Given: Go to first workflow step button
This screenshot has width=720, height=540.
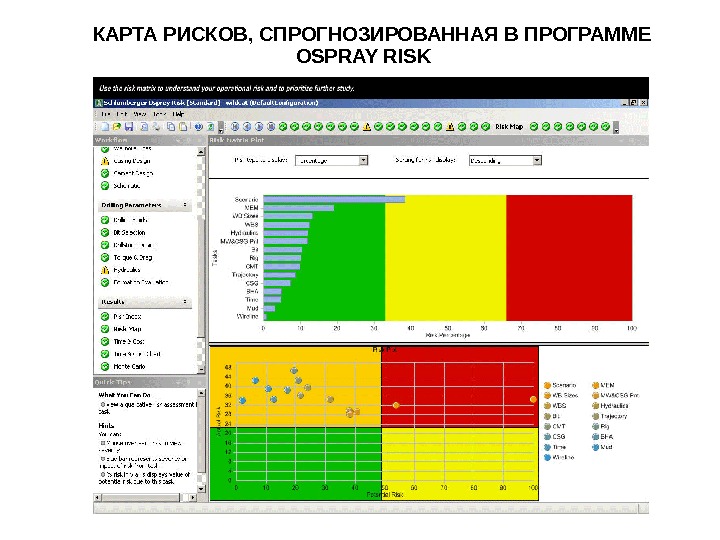Looking at the screenshot, I should pos(235,127).
